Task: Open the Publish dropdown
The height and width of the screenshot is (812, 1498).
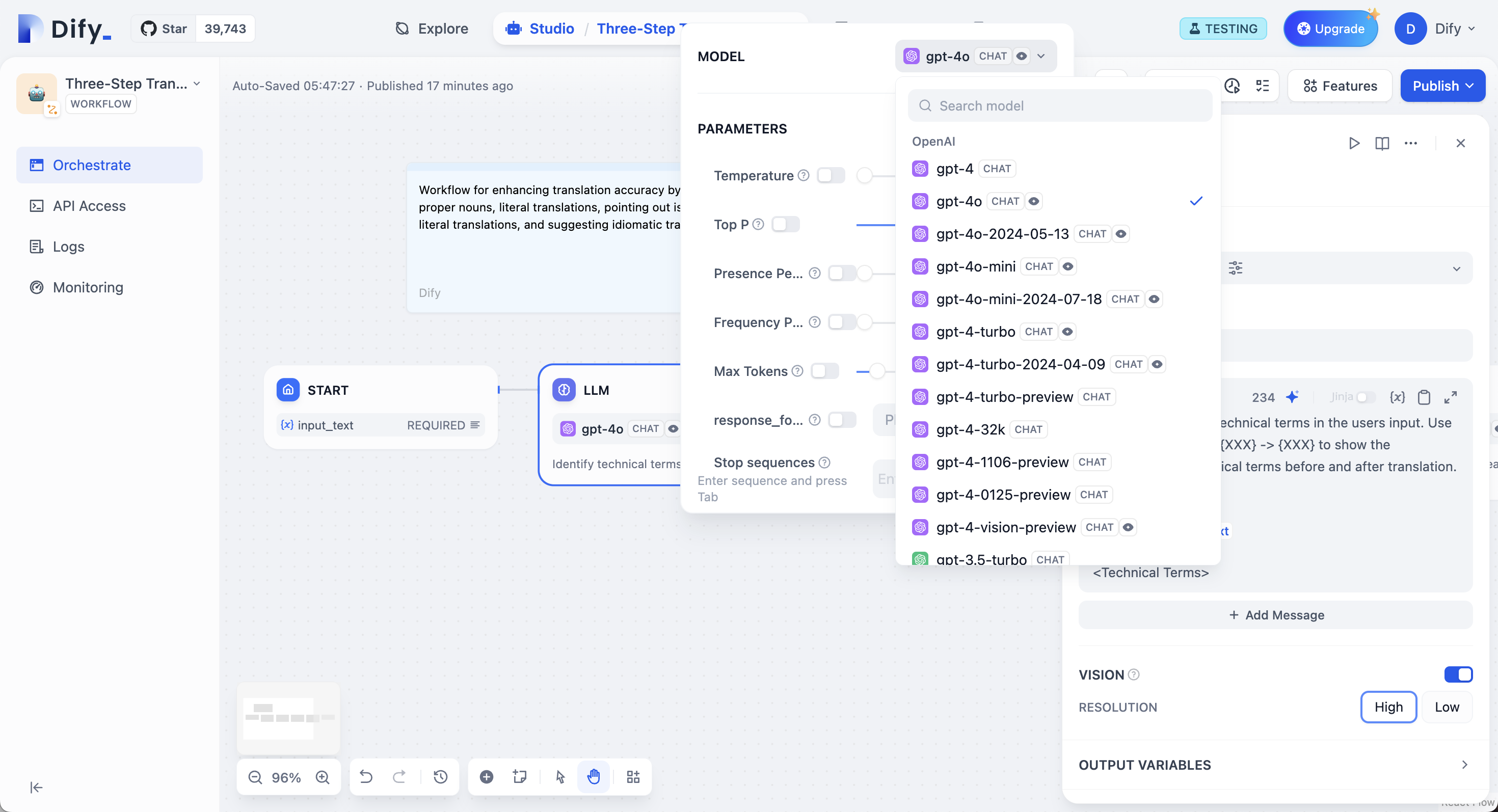Action: pyautogui.click(x=1443, y=86)
